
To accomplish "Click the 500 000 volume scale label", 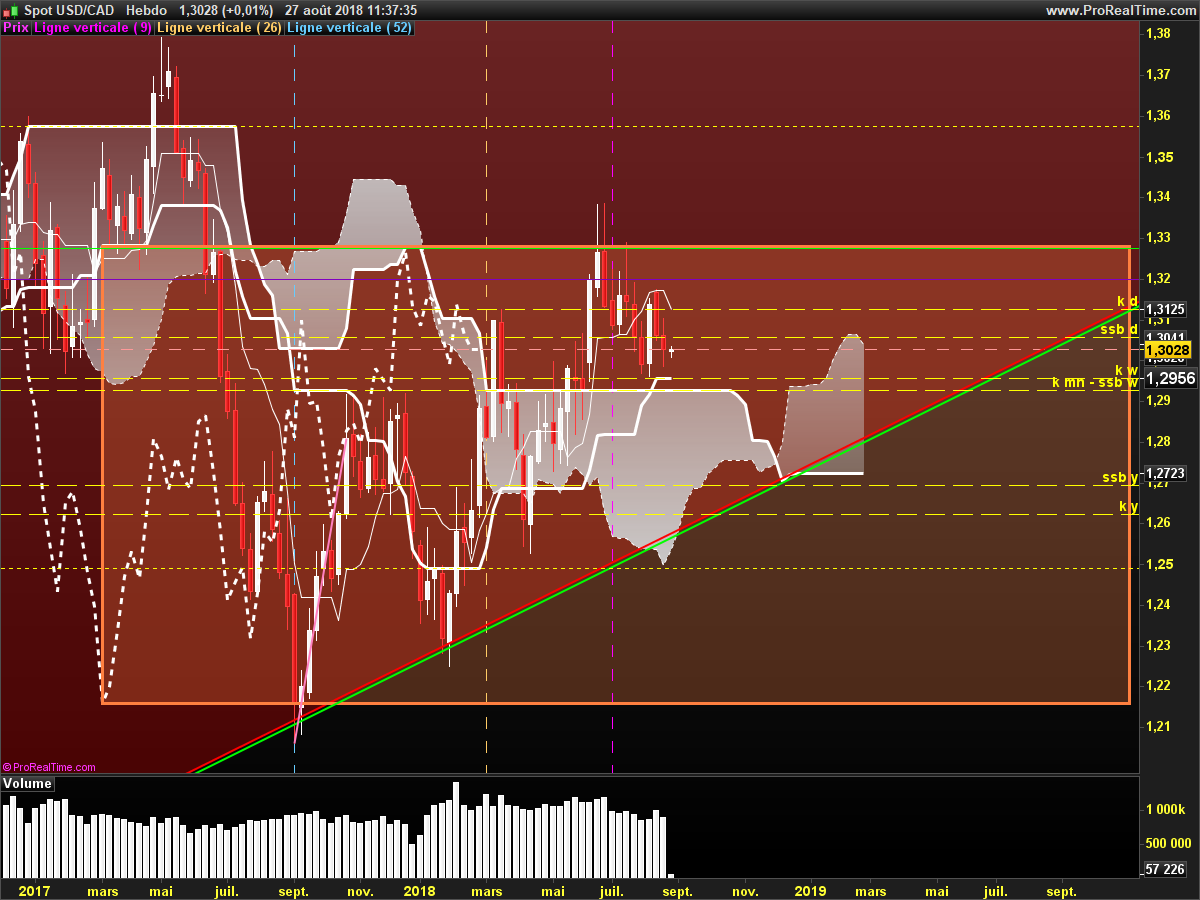I will pos(1166,842).
